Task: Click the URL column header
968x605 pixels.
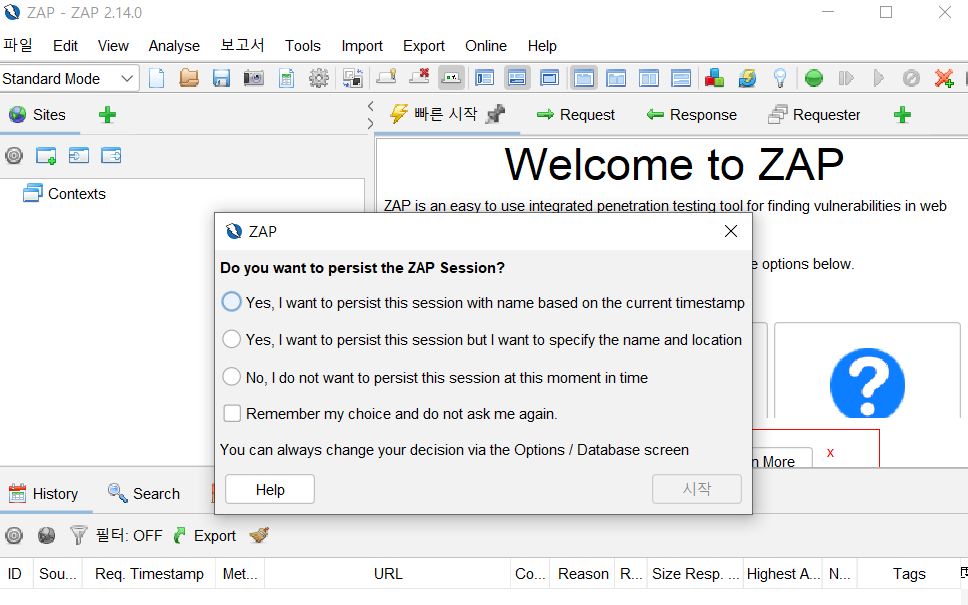Action: coord(388,574)
